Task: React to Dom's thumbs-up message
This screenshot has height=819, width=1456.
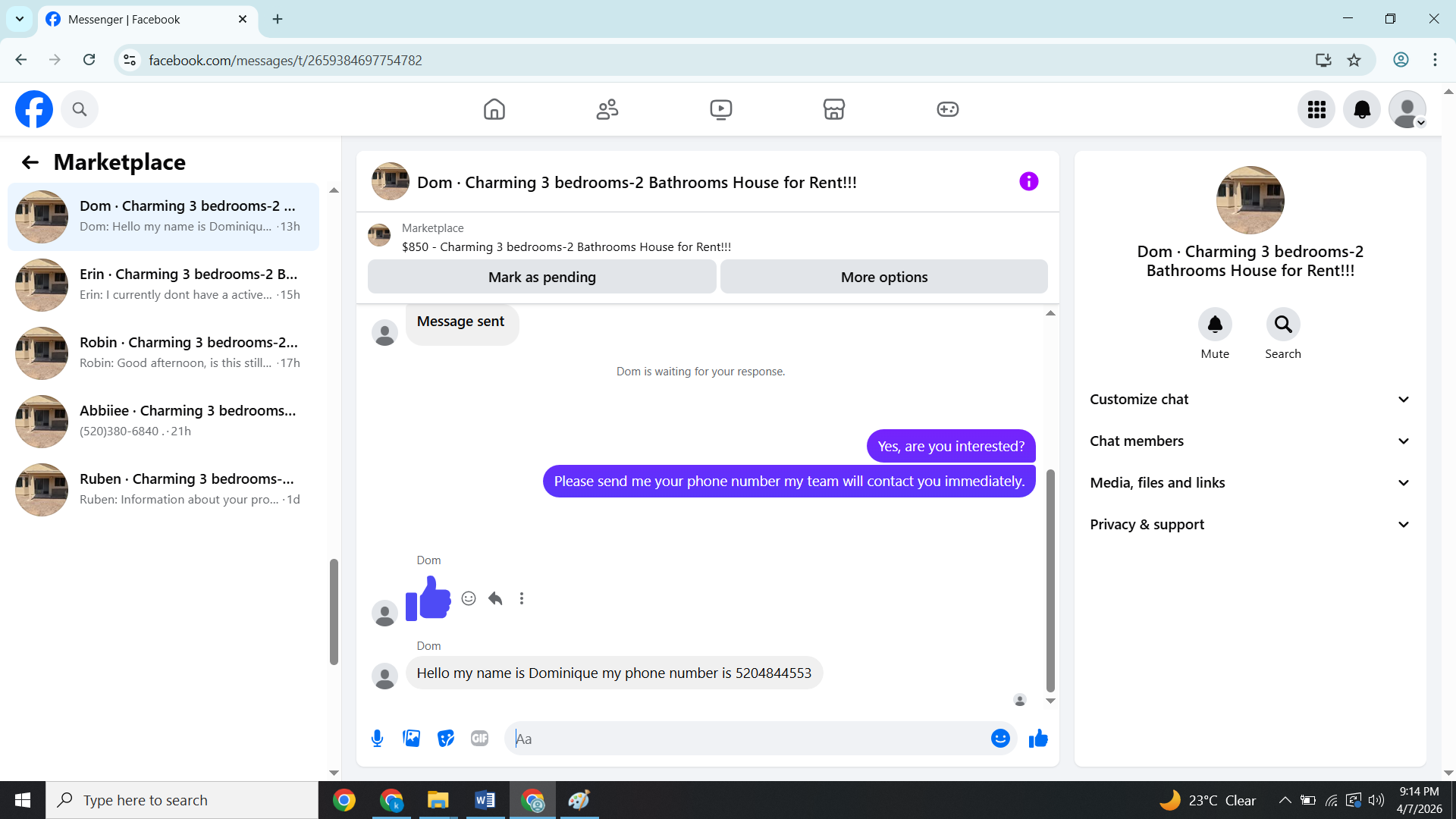Action: tap(469, 598)
